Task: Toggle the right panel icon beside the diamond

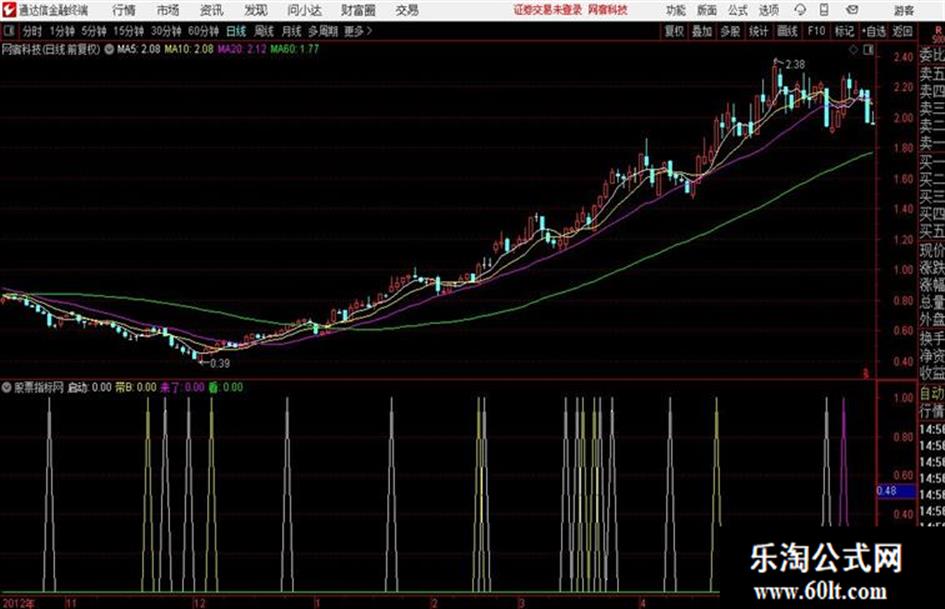Action: [x=868, y=51]
